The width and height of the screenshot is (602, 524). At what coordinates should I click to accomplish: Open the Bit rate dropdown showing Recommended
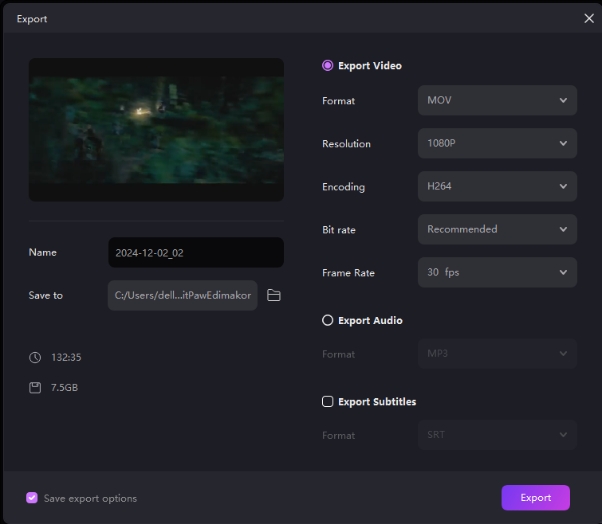(497, 230)
